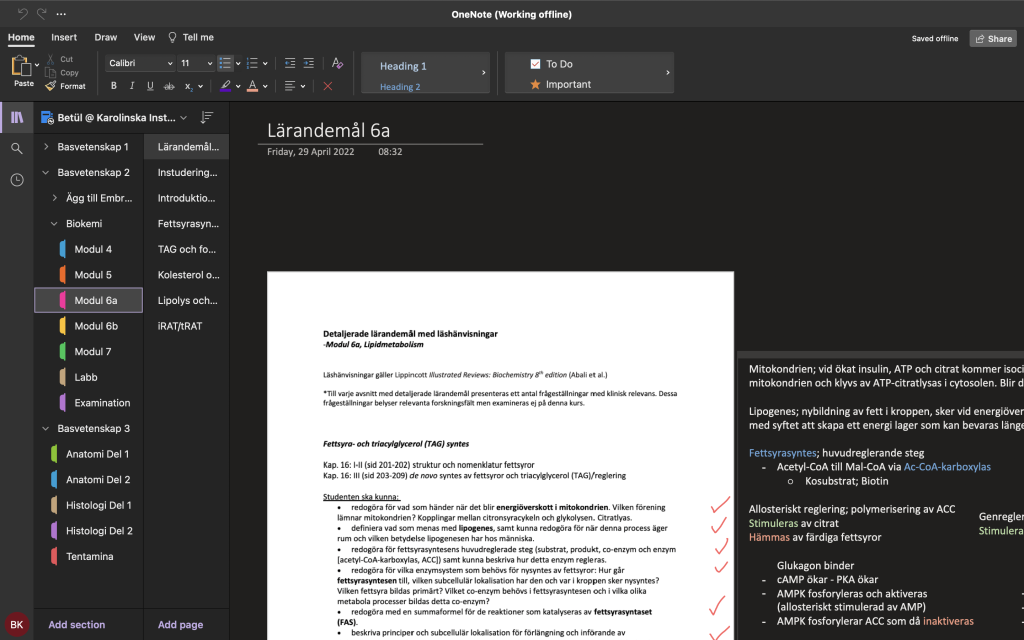Click Add section at the bottom

[x=76, y=625]
